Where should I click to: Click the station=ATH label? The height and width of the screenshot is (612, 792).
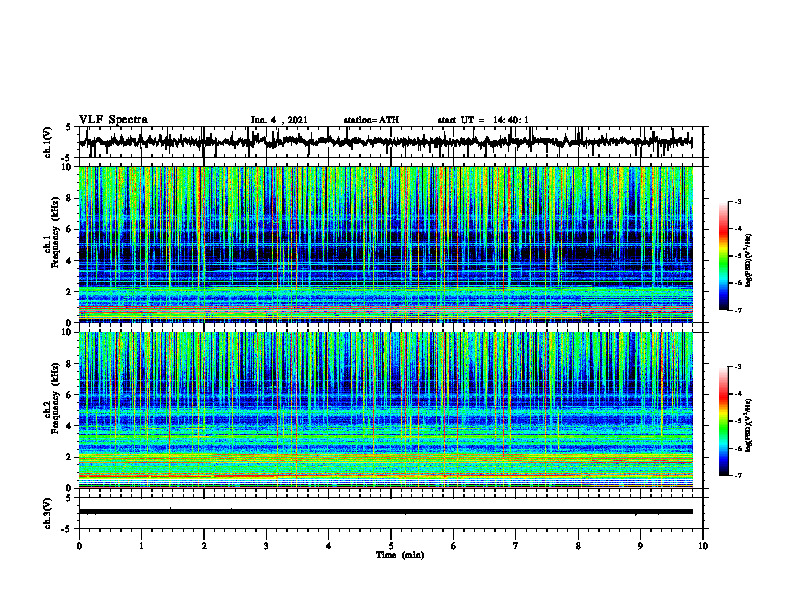point(371,120)
